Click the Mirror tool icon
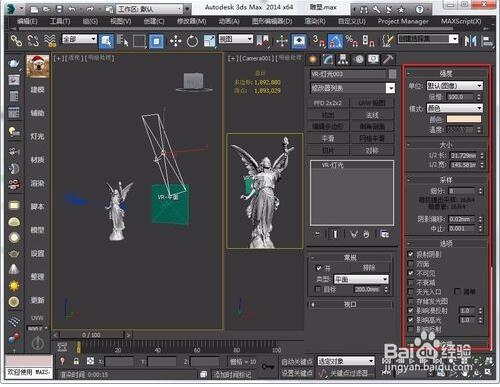This screenshot has width=500, height=387. [470, 41]
